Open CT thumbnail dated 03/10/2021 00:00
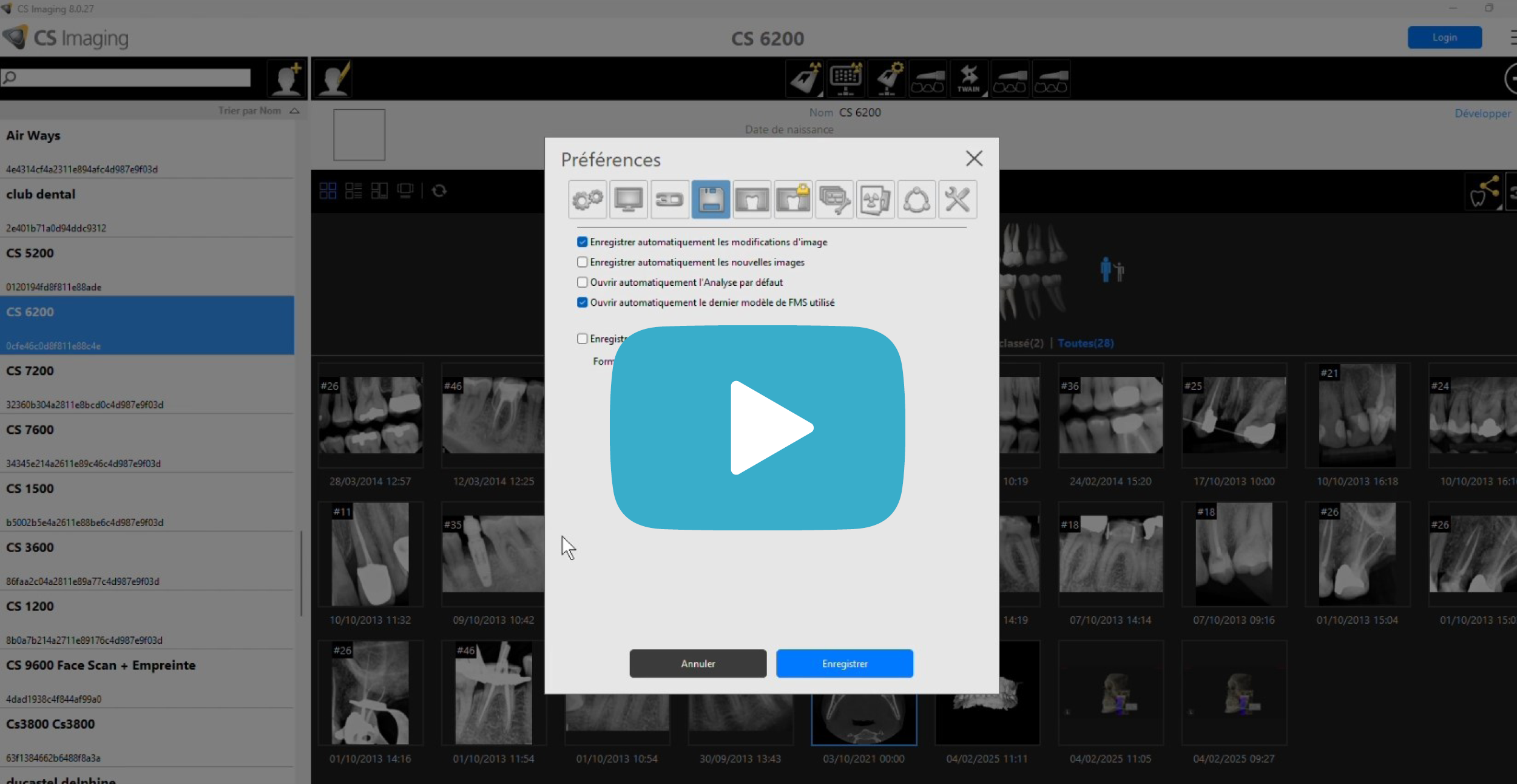Image resolution: width=1517 pixels, height=784 pixels. (864, 719)
